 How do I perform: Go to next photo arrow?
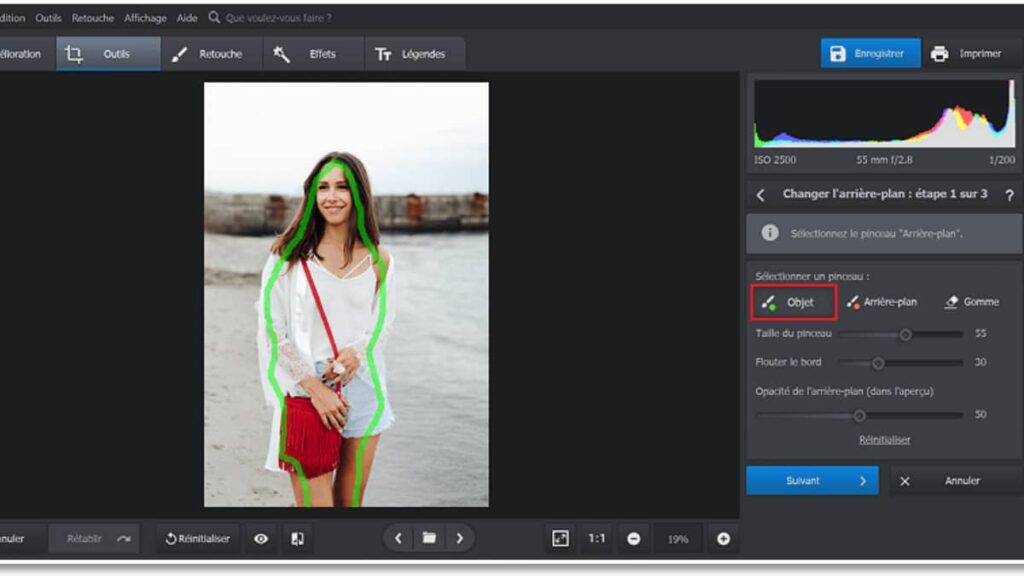460,538
